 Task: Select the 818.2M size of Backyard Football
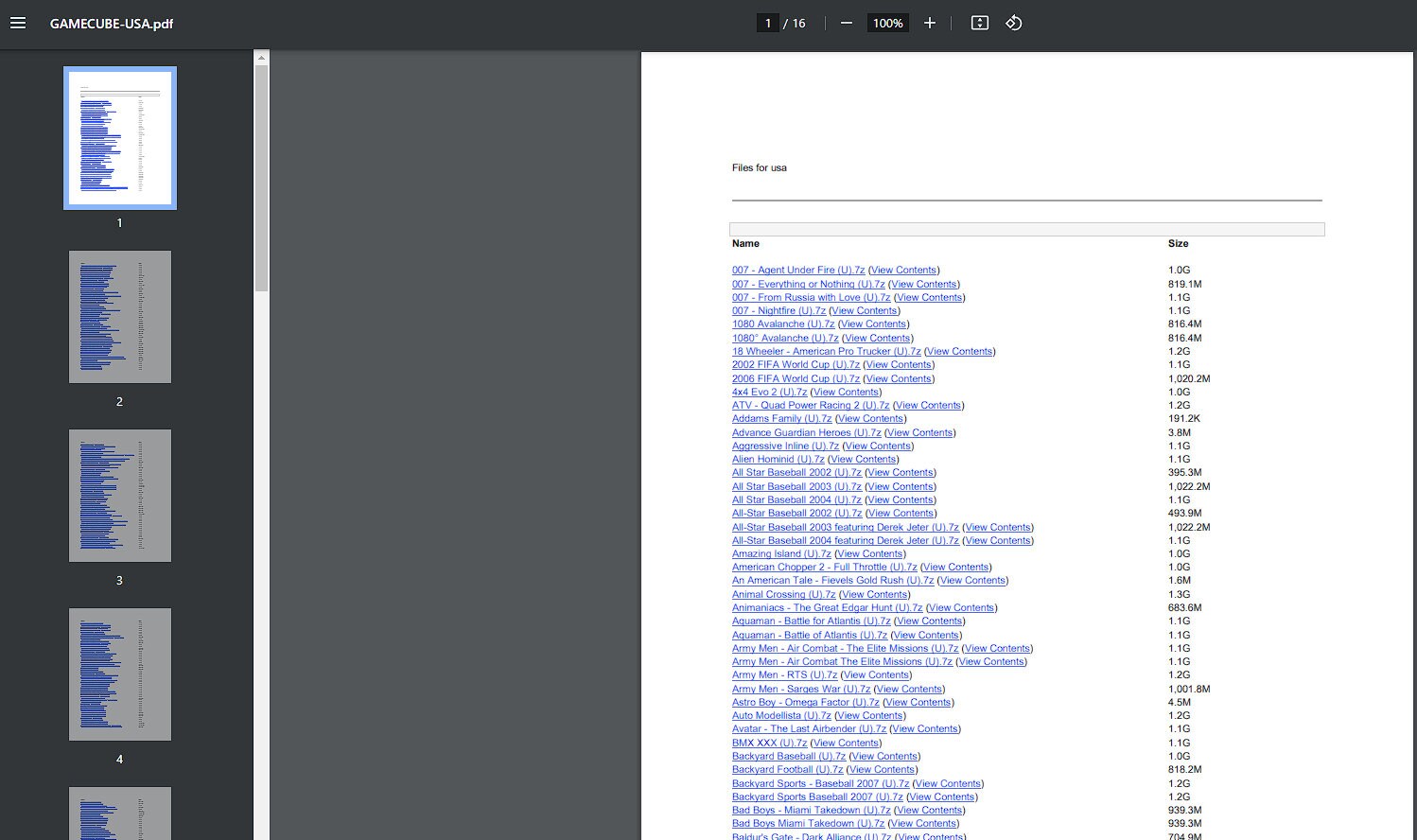(x=1185, y=769)
